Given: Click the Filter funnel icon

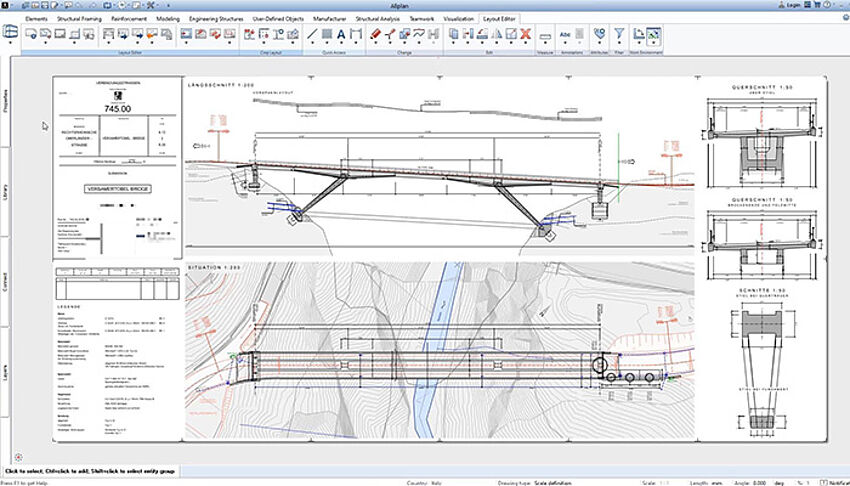Looking at the screenshot, I should [619, 34].
